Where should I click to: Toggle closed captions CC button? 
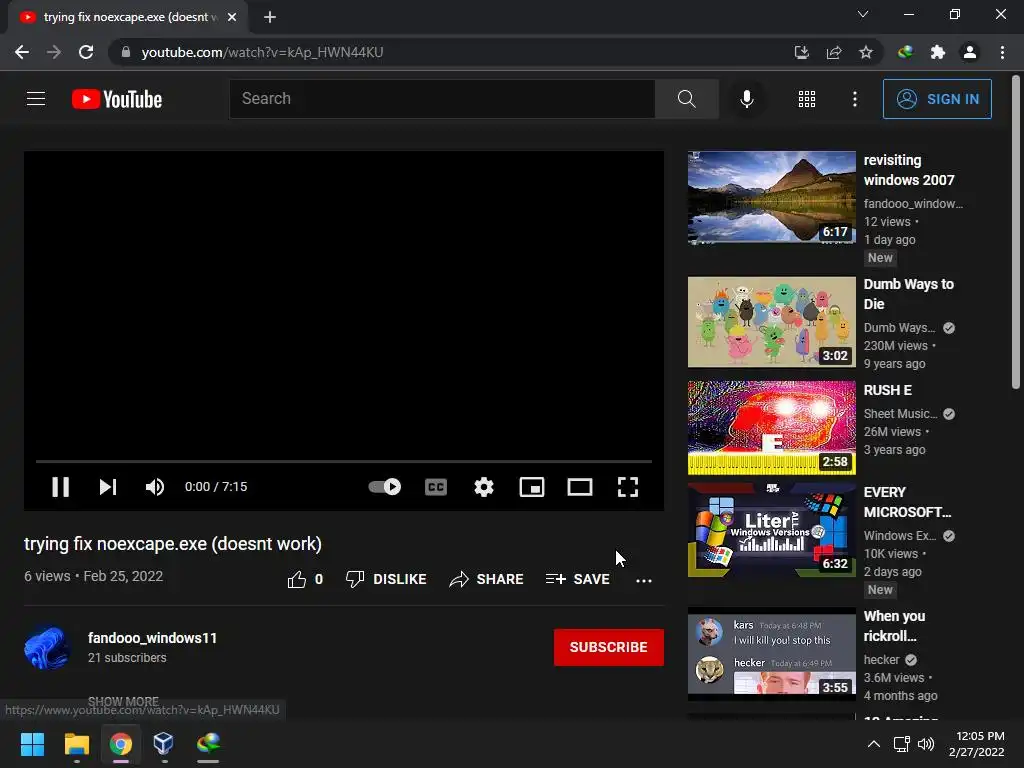[436, 487]
